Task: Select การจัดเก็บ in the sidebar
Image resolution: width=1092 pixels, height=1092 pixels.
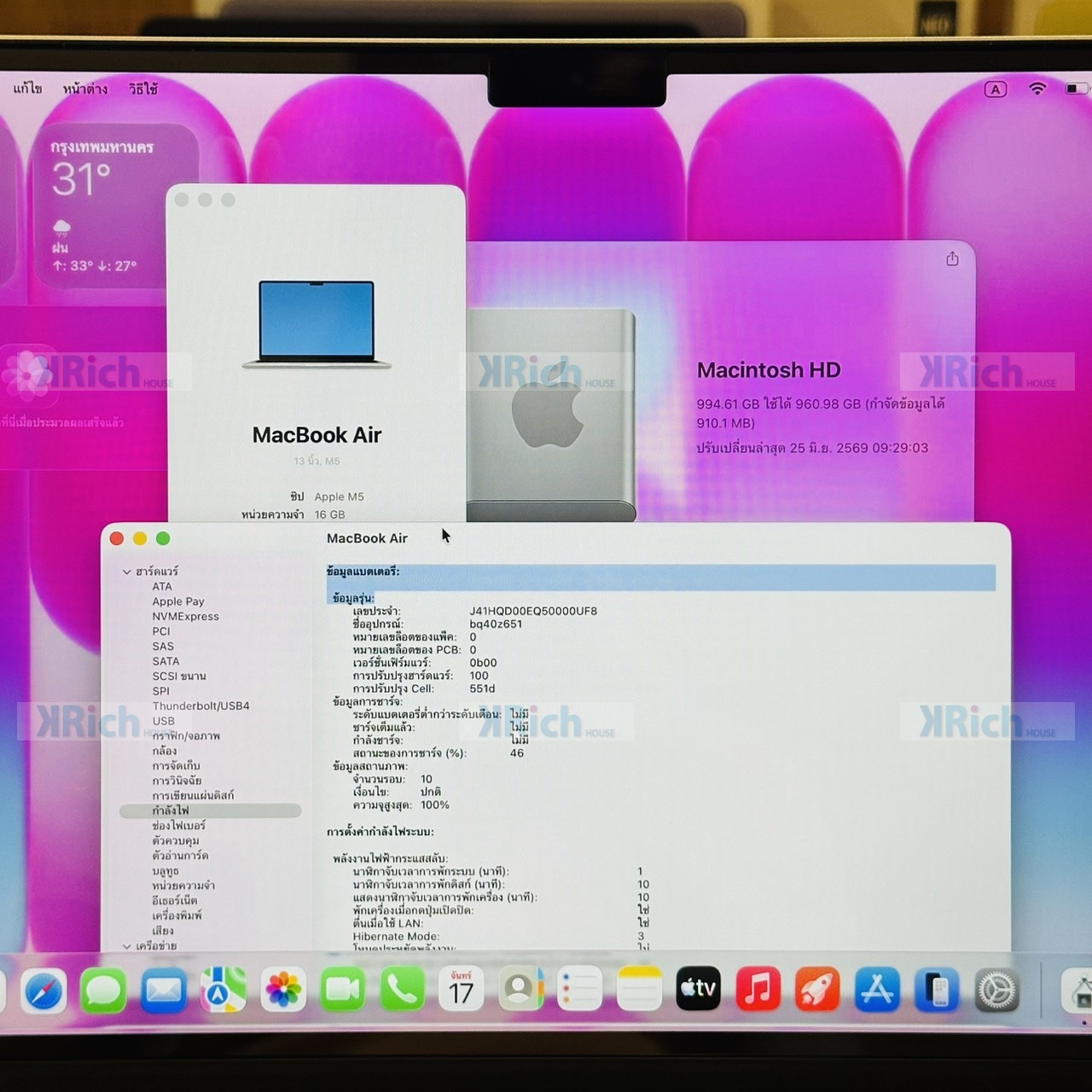Action: [x=176, y=765]
